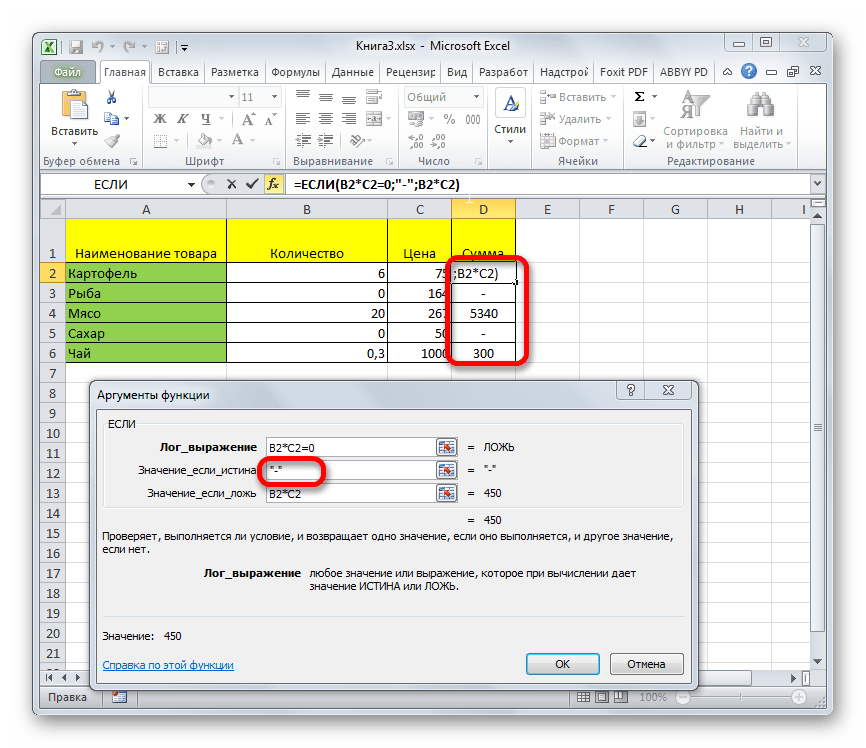Select cell D4 containing 5340
866x748 pixels.
coord(483,314)
